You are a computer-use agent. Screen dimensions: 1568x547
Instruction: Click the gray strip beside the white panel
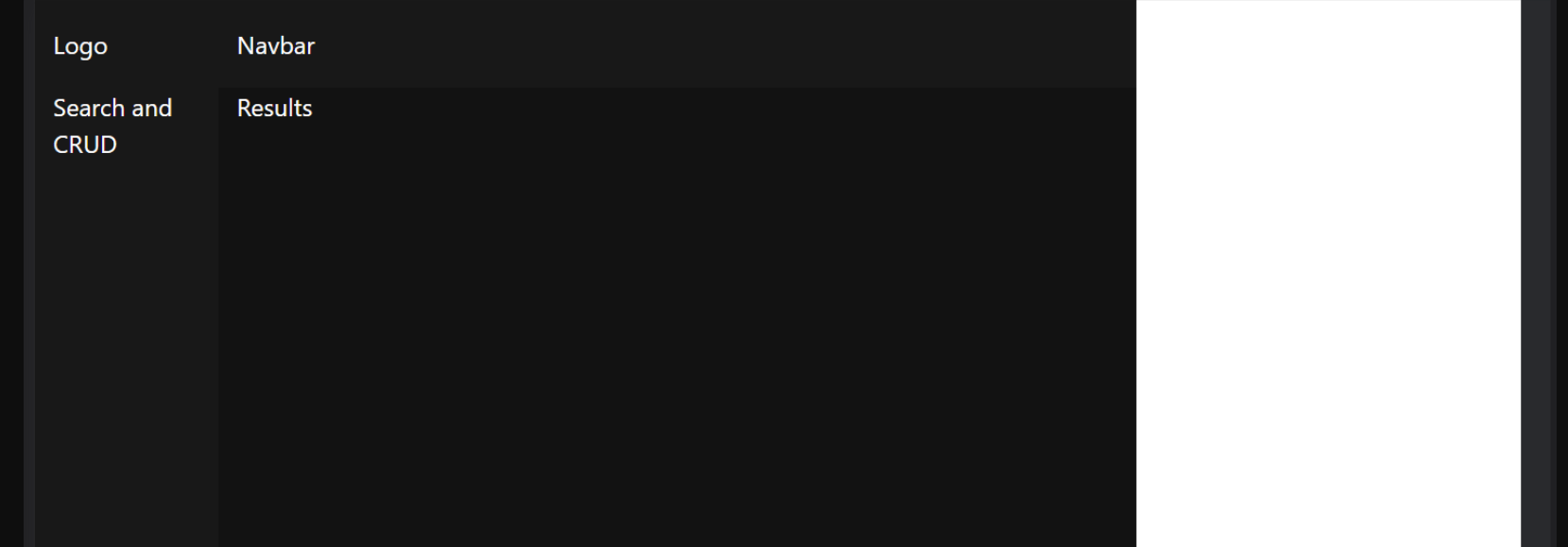pos(1538,274)
